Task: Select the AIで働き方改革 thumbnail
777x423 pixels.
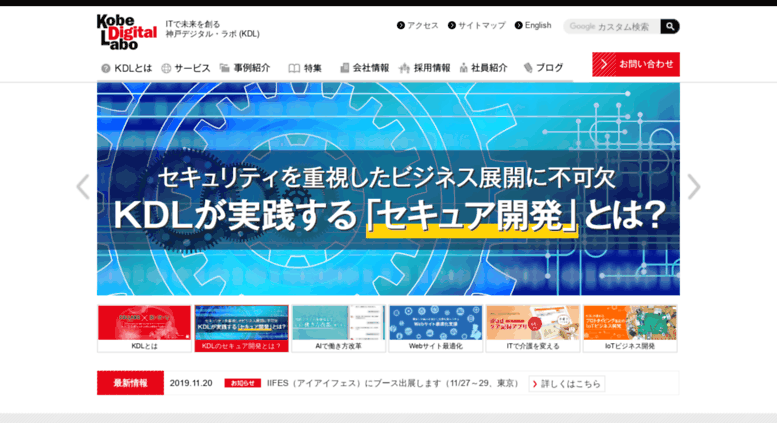Action: tap(338, 328)
